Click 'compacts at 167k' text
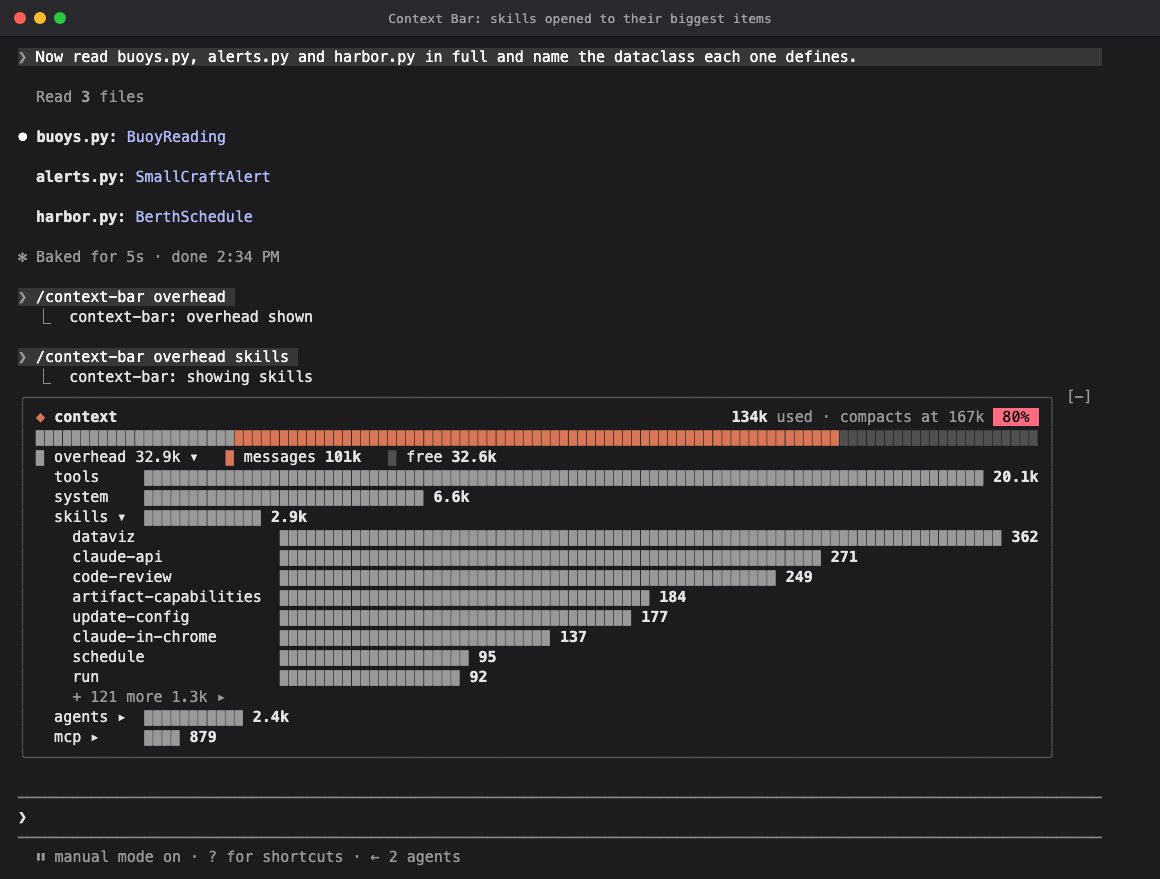The width and height of the screenshot is (1160, 879). pyautogui.click(x=911, y=417)
